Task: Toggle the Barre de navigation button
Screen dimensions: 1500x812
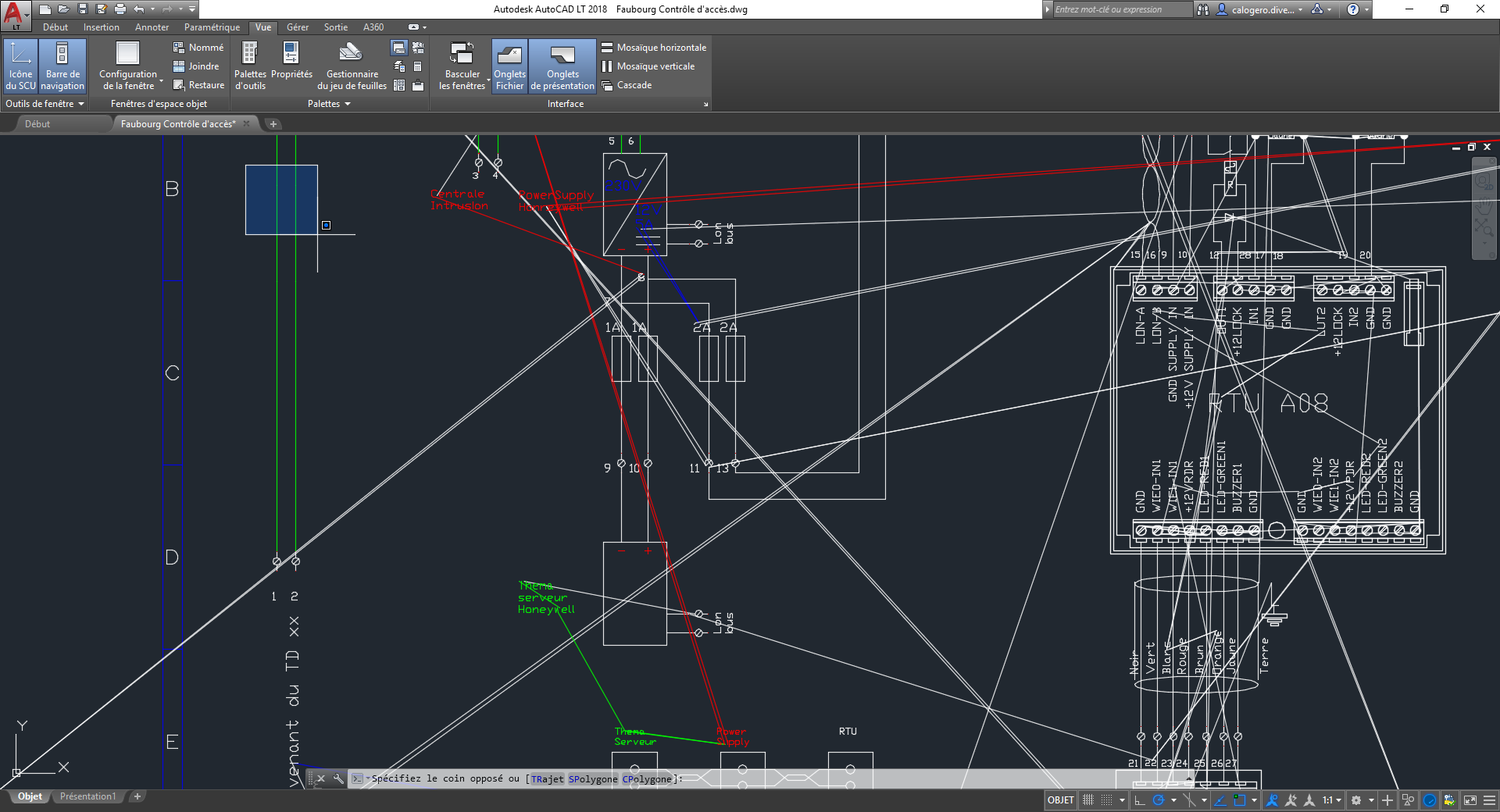Action: pyautogui.click(x=62, y=66)
